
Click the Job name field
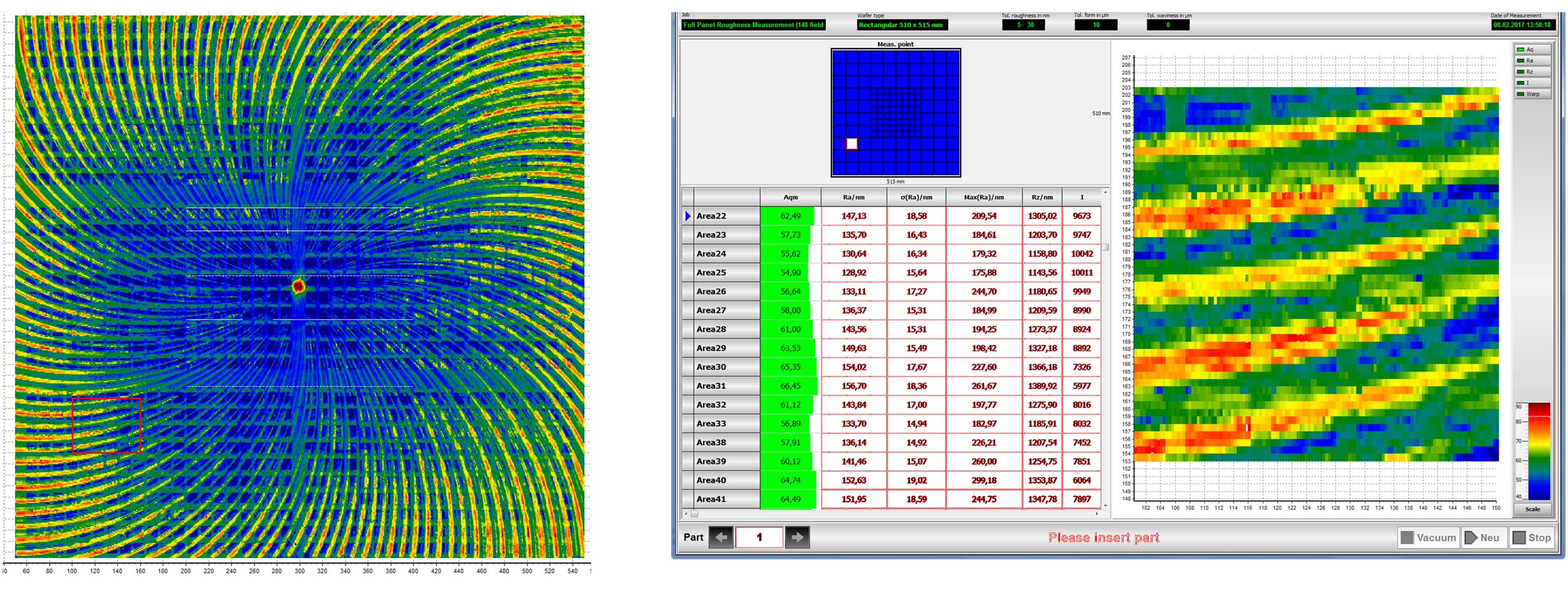pos(753,25)
